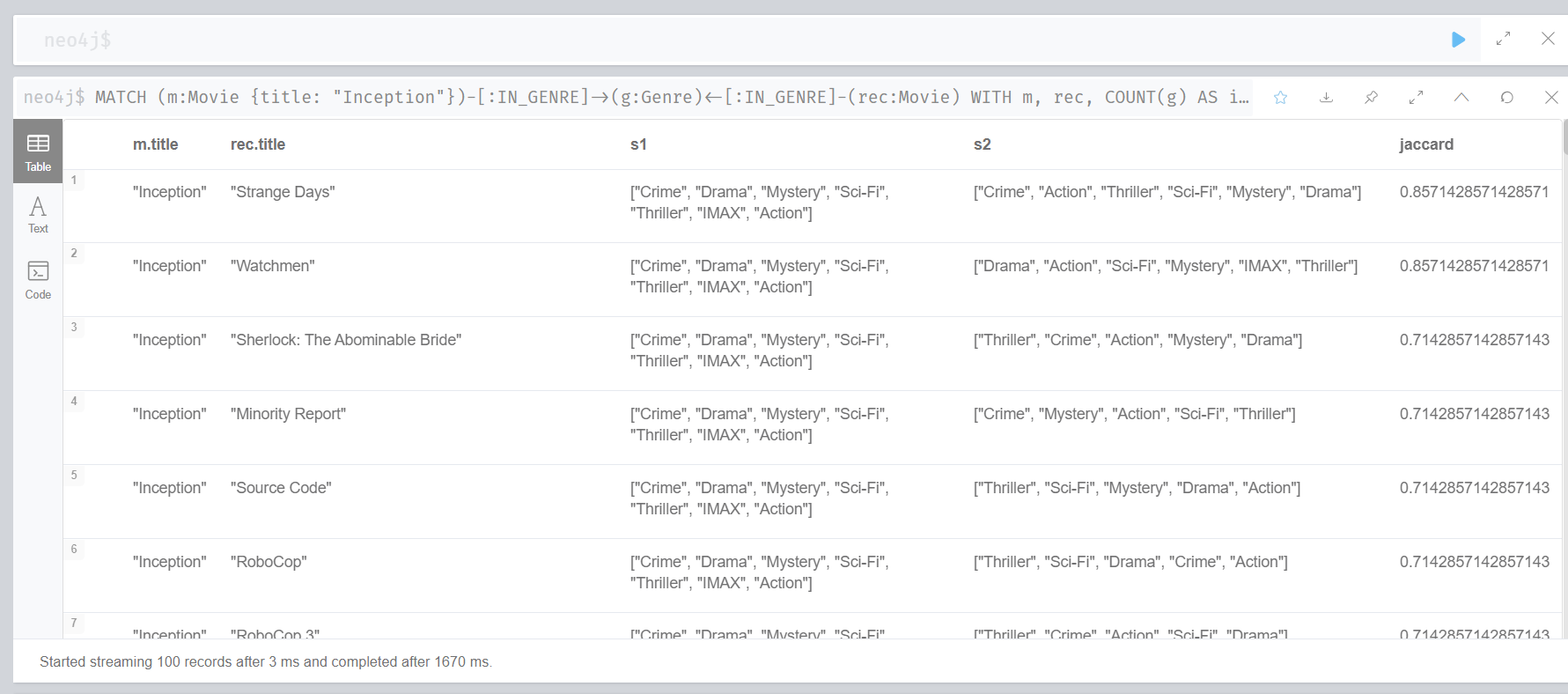Rerun the query with refresh icon
Screen dimensions: 1568x694
1506,97
